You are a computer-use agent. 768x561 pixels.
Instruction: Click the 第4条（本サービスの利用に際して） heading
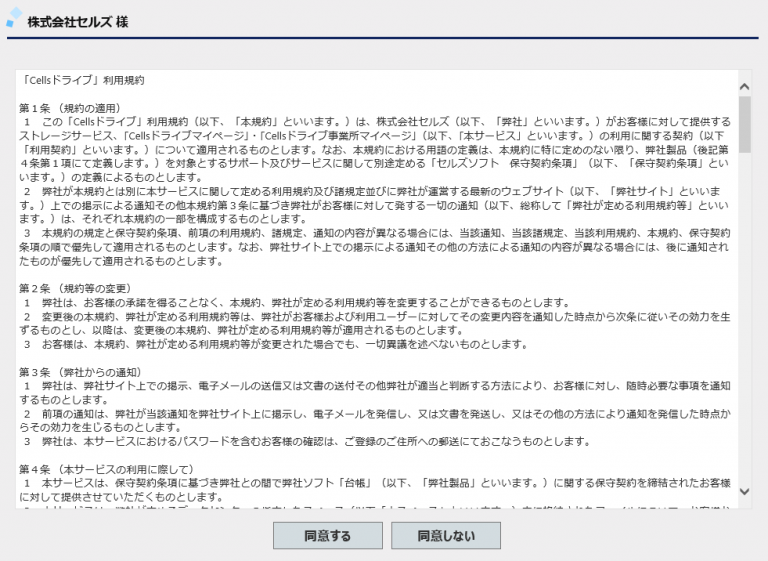coord(107,469)
